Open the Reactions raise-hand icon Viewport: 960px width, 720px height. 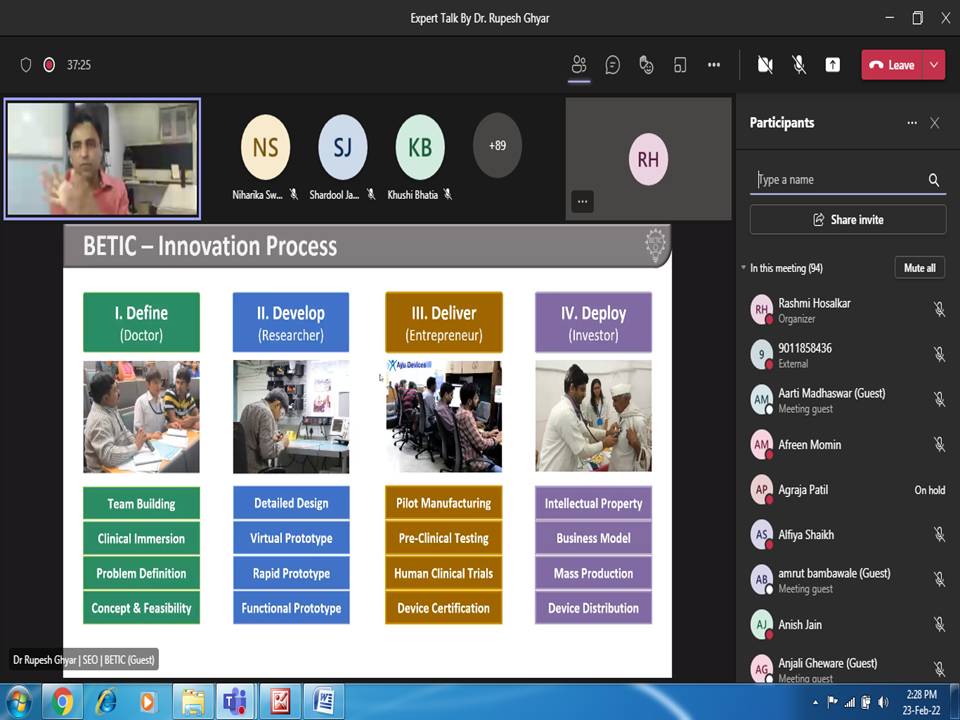(x=646, y=65)
